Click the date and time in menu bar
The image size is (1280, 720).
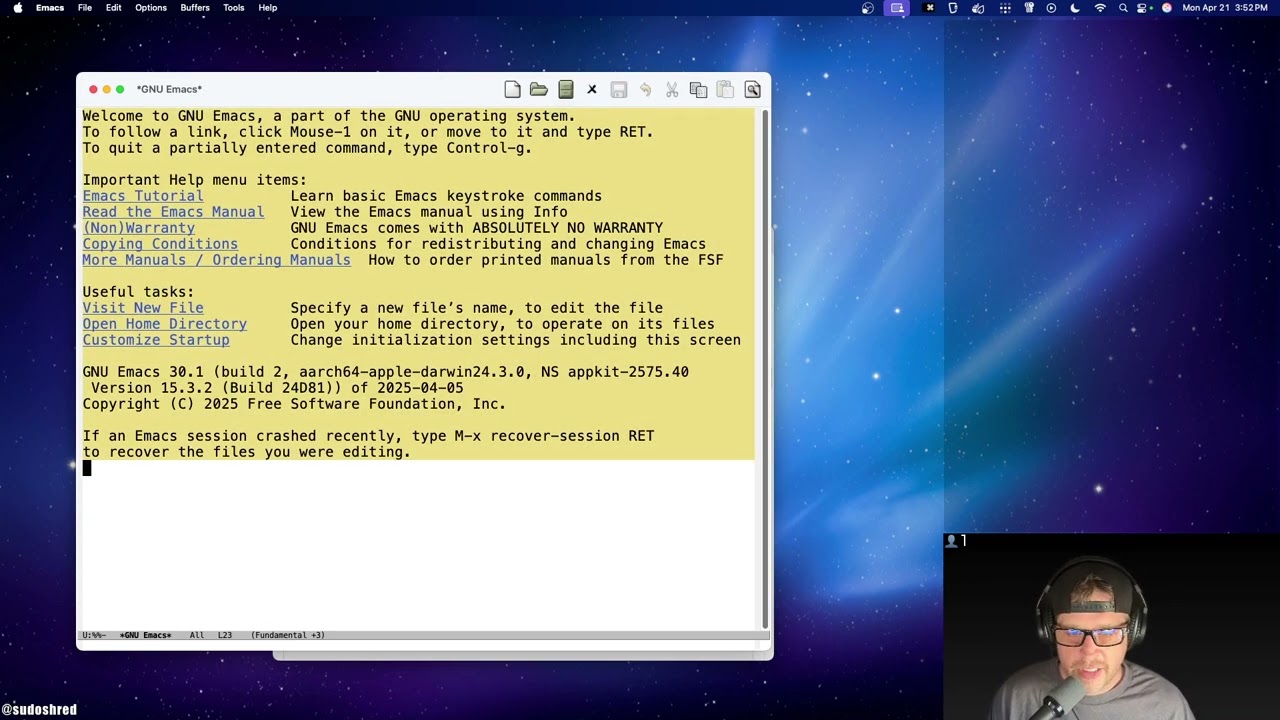1225,8
